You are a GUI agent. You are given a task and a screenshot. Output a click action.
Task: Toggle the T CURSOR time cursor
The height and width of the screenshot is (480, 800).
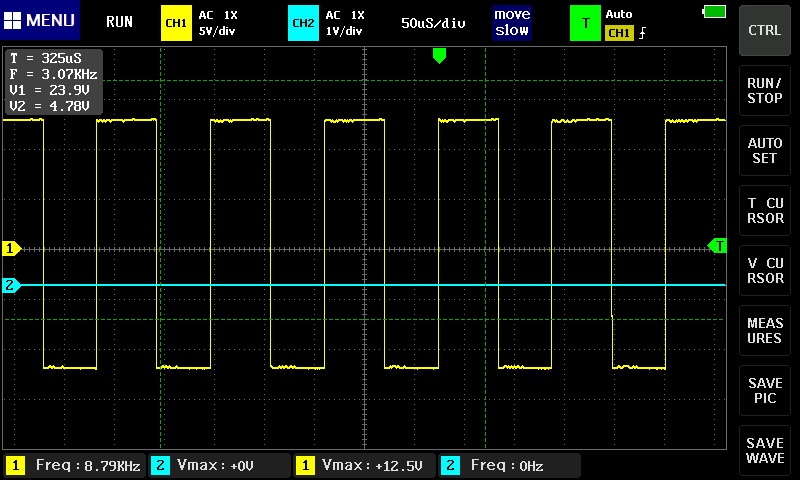click(765, 211)
